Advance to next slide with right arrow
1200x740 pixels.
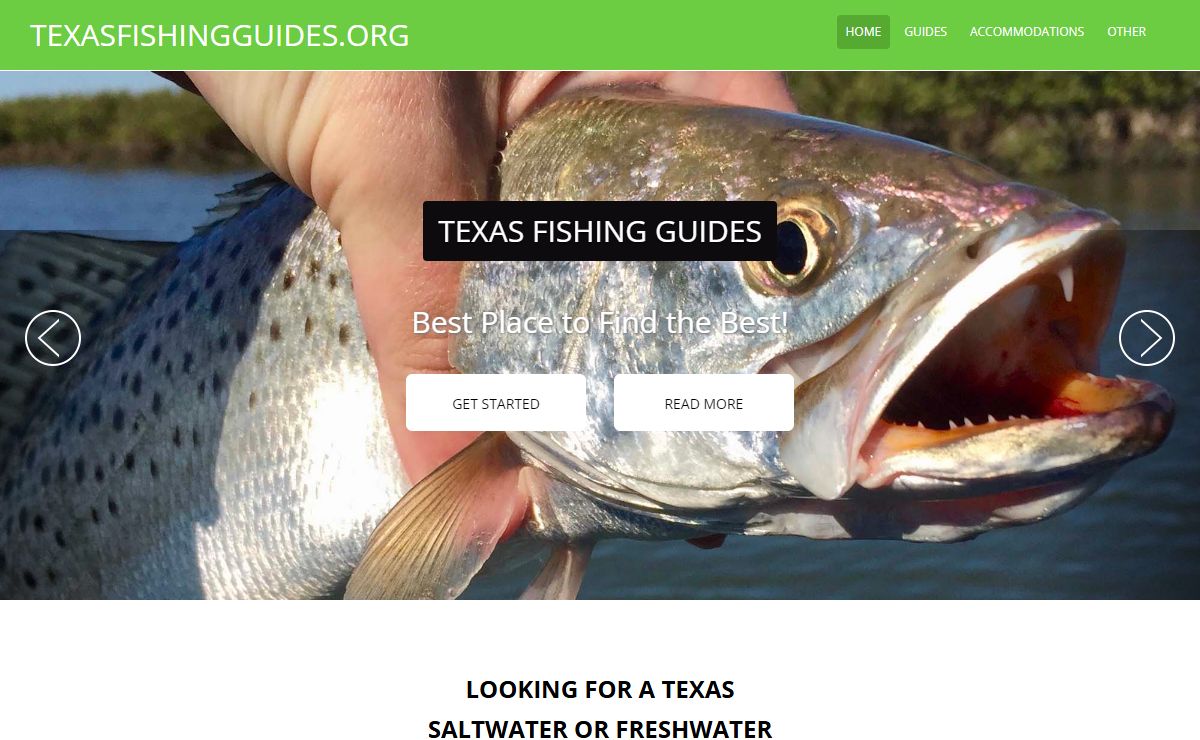tap(1147, 338)
